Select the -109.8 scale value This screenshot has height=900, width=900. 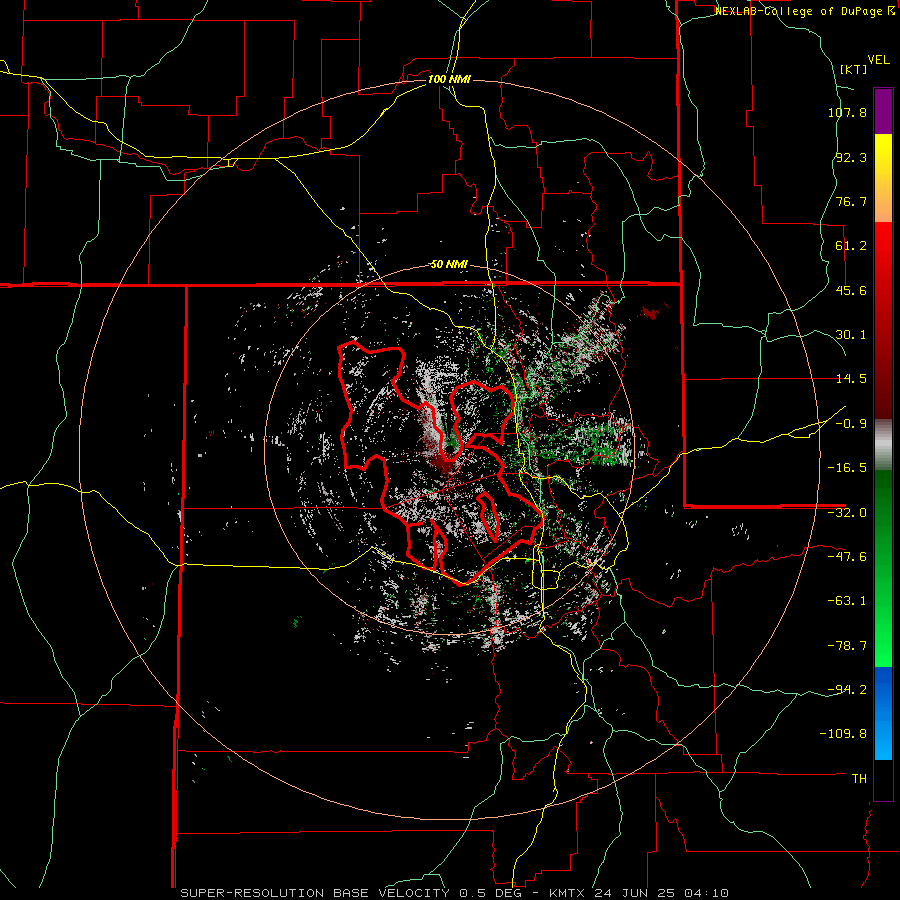point(843,734)
